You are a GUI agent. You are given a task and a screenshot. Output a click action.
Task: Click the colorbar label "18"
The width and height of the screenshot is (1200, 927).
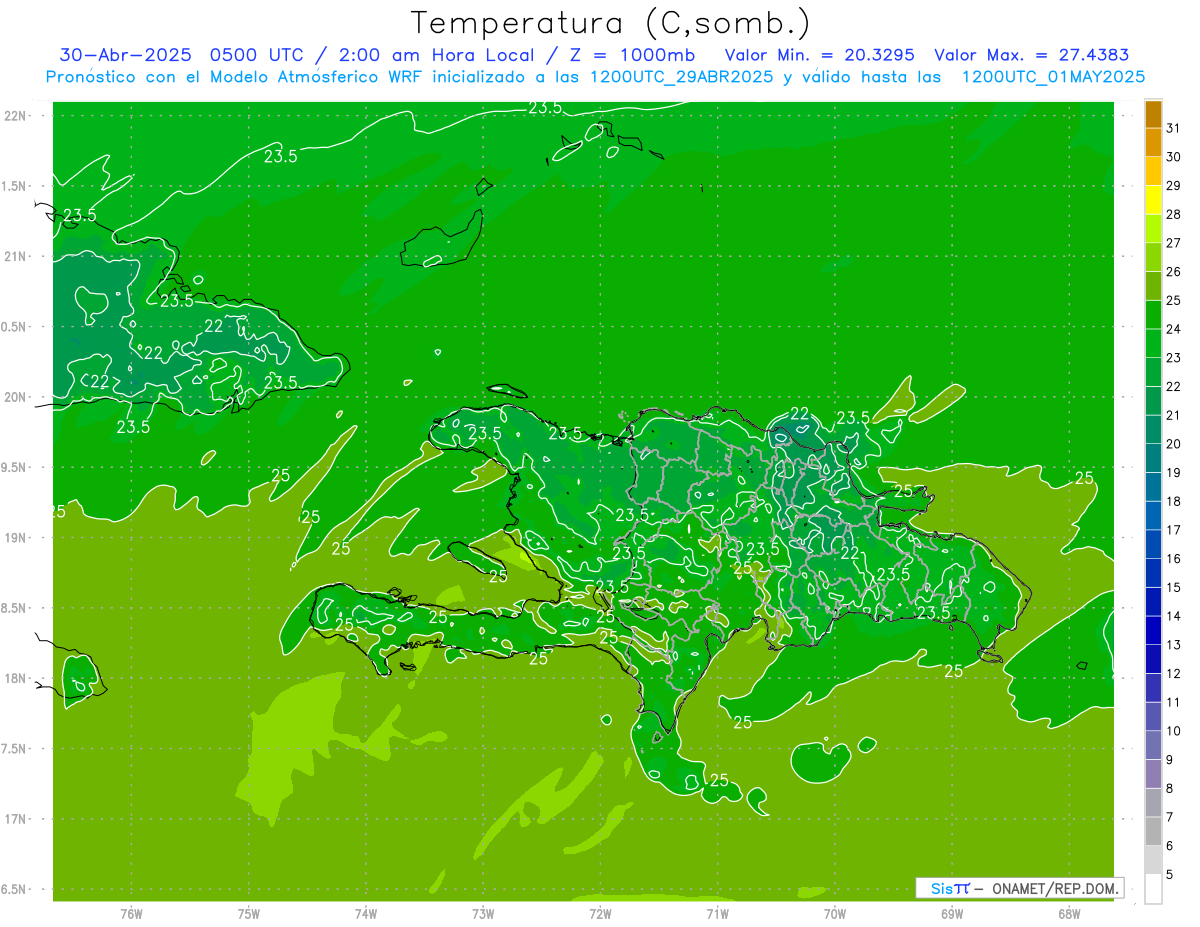pos(1174,501)
